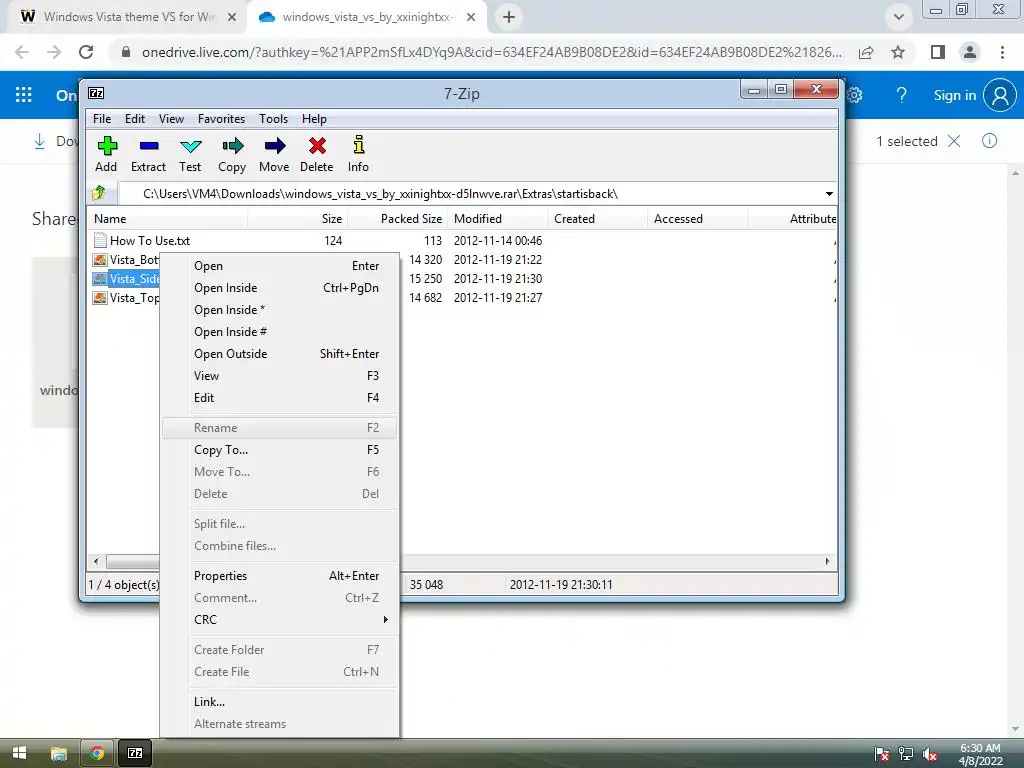Image resolution: width=1024 pixels, height=768 pixels.
Task: Reload the current page
Action: pyautogui.click(x=86, y=52)
